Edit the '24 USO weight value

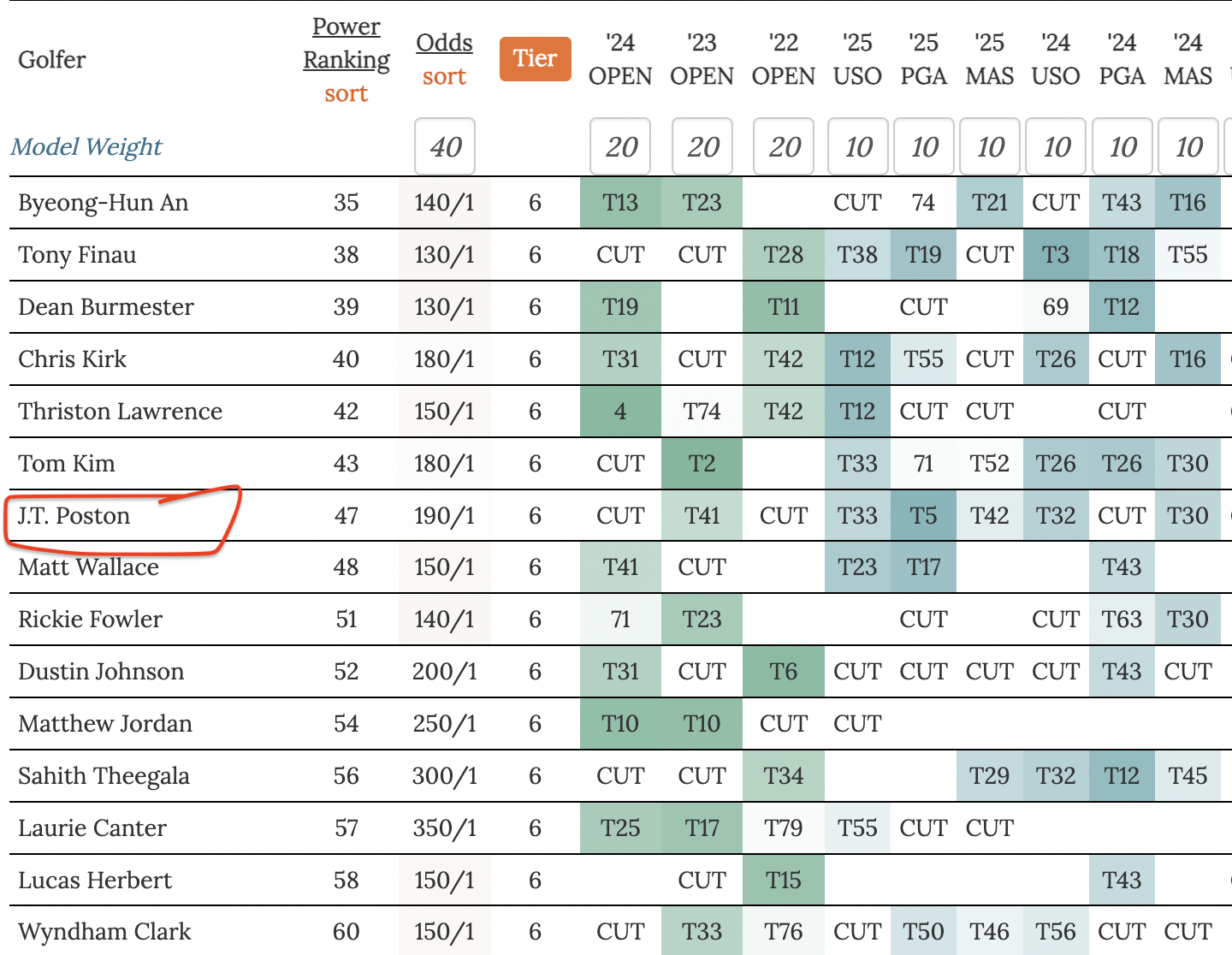point(1056,147)
